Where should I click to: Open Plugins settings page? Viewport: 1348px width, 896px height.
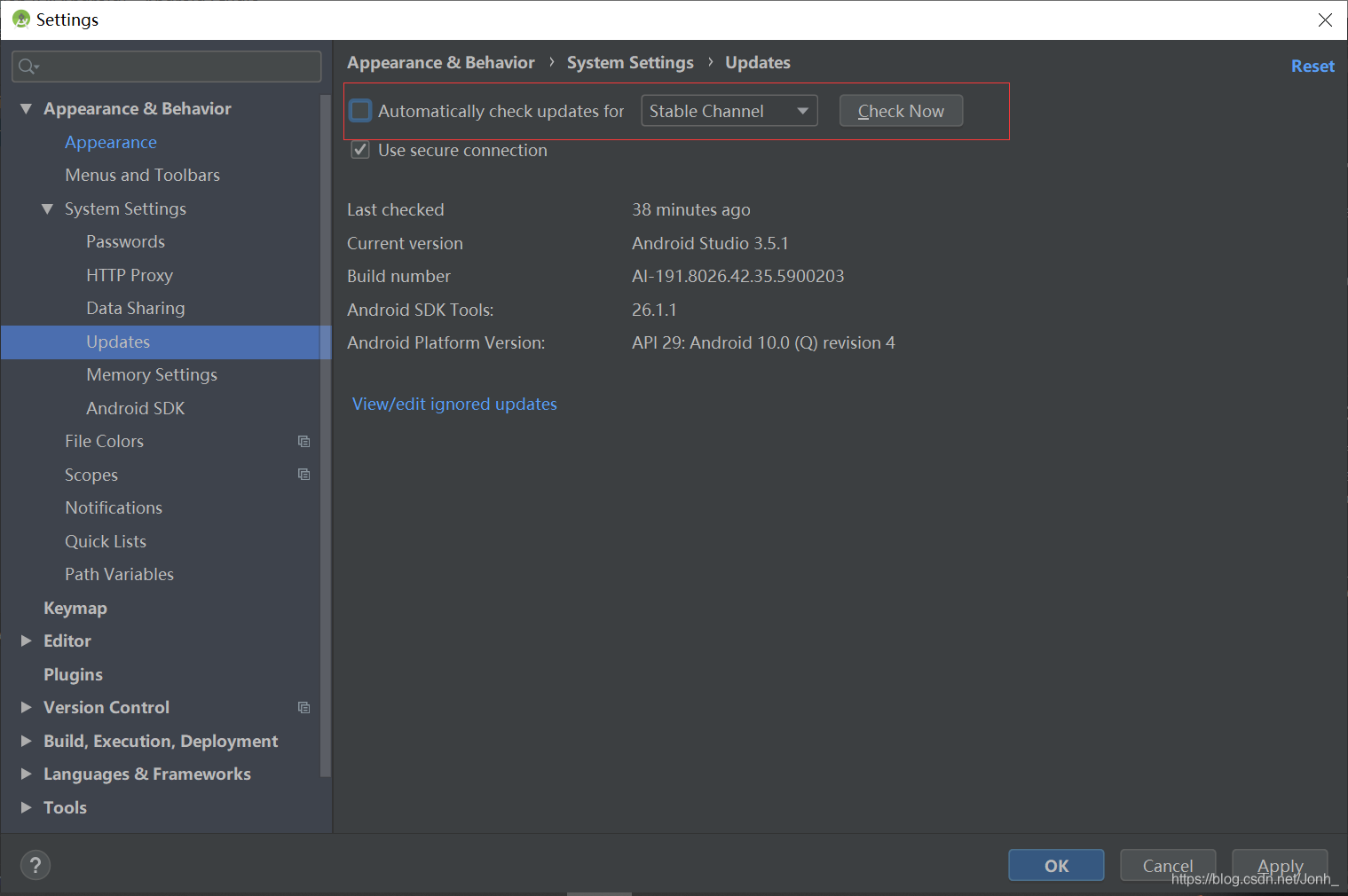tap(73, 674)
